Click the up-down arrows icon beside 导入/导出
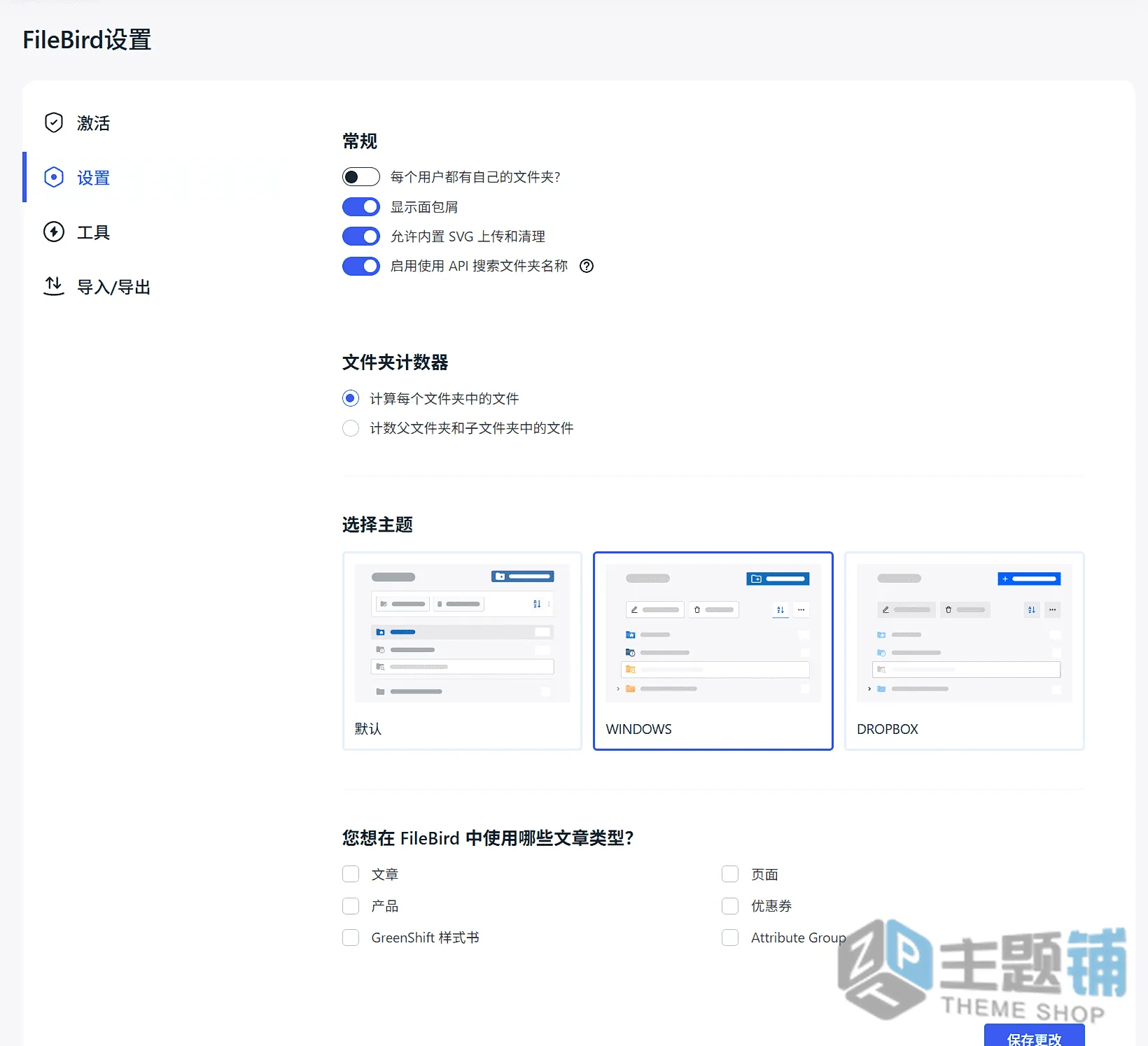1148x1046 pixels. pos(54,285)
